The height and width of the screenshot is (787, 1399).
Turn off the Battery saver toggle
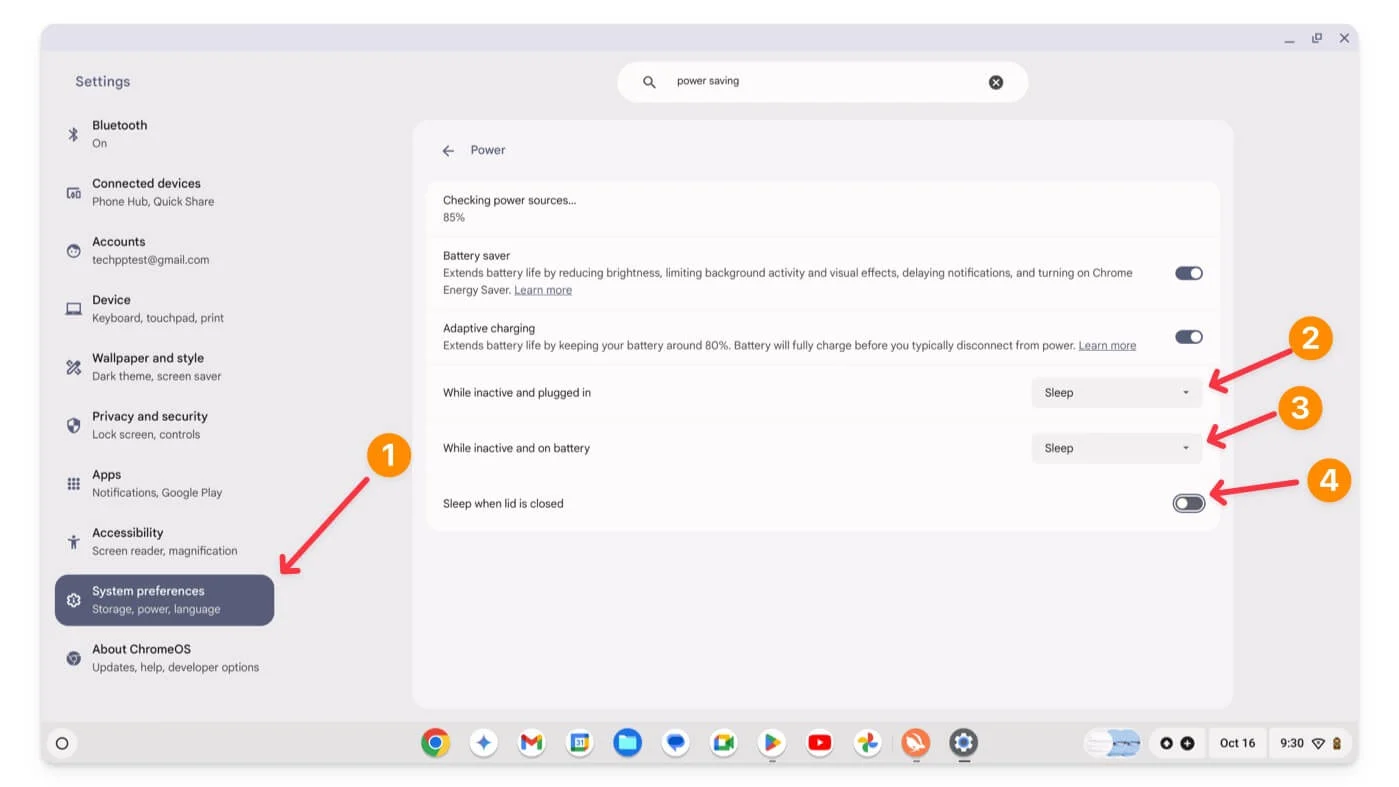point(1188,273)
